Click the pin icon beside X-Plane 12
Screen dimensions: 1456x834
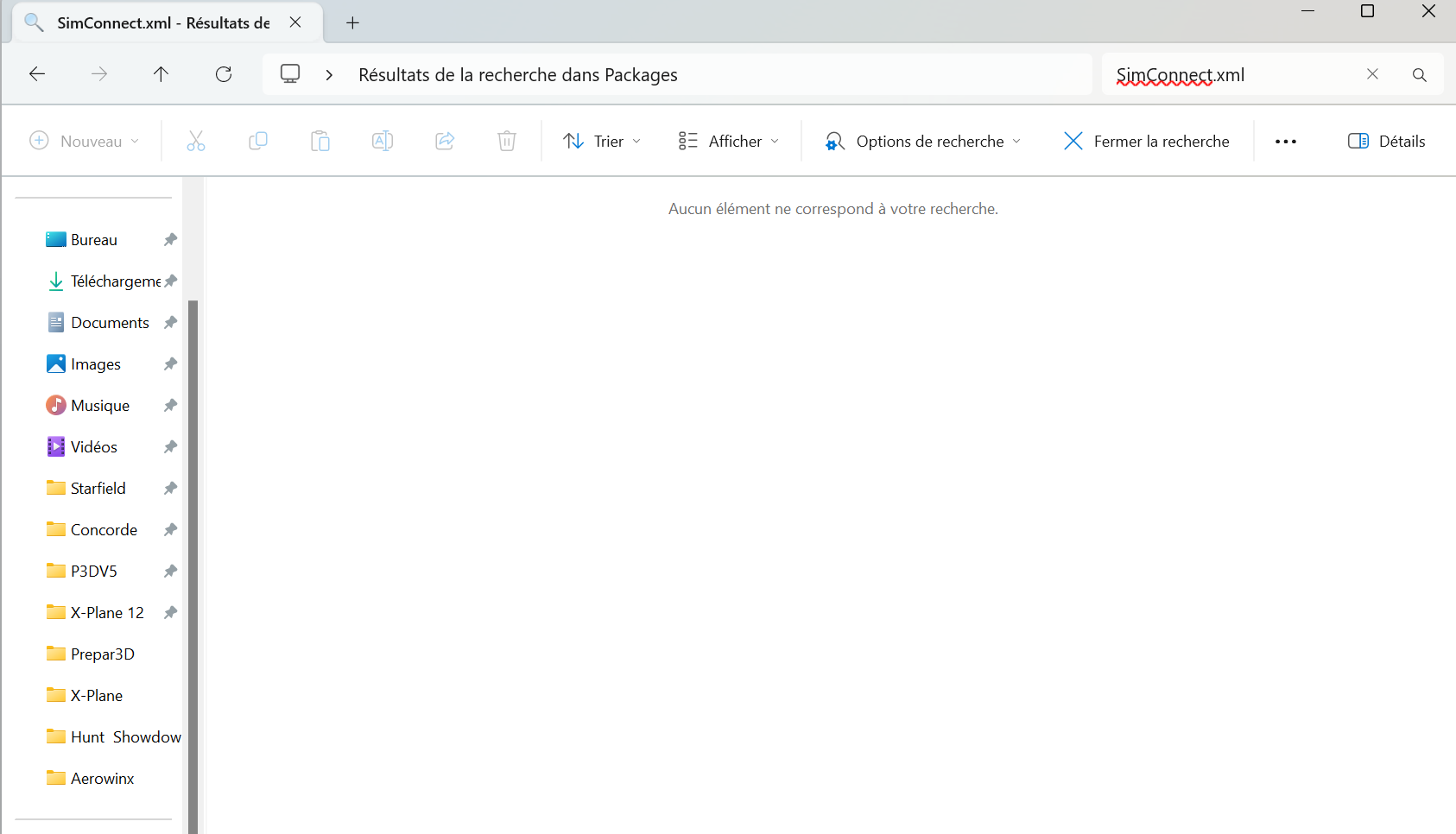tap(171, 613)
